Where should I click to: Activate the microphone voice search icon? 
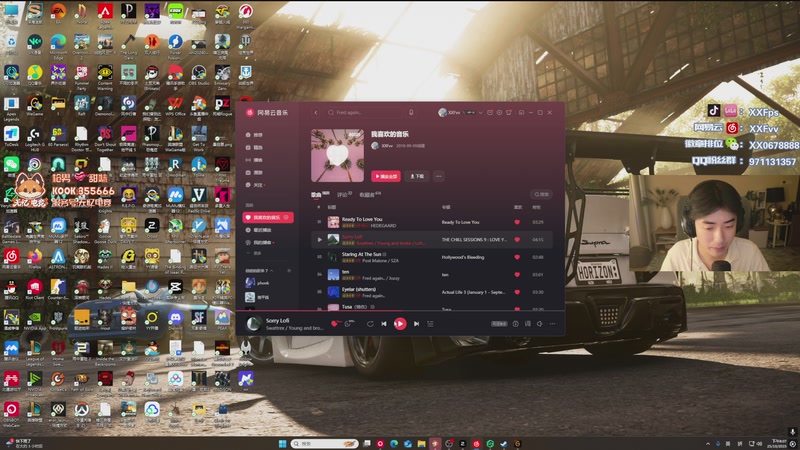(411, 113)
